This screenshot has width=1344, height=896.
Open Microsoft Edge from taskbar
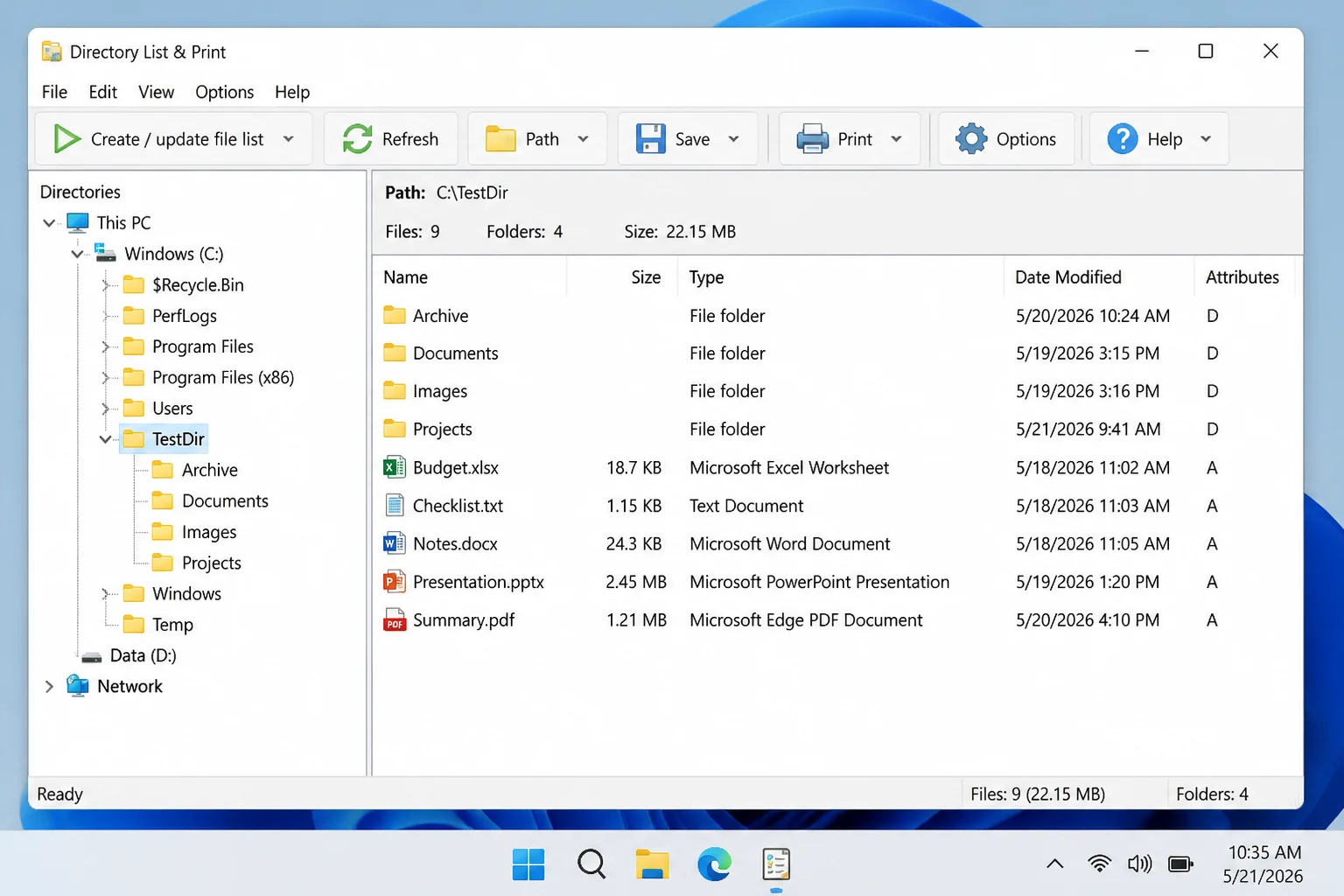coord(714,864)
